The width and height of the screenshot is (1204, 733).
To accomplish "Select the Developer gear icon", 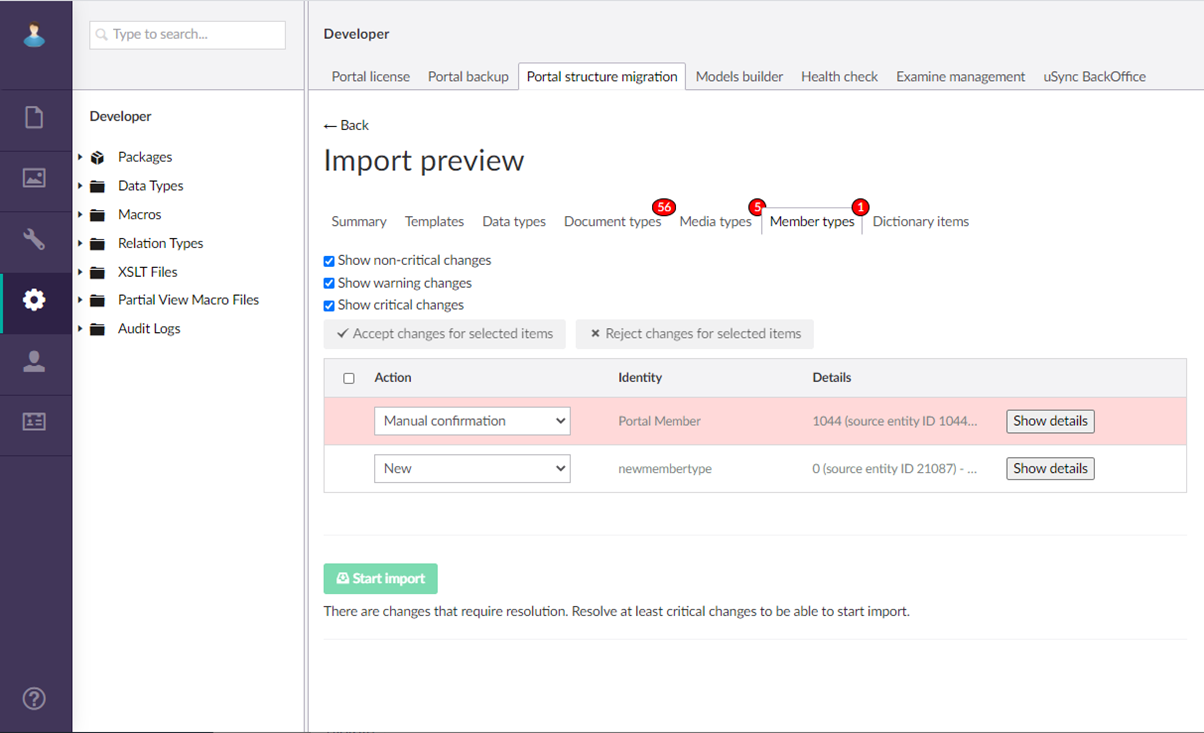I will pyautogui.click(x=35, y=300).
